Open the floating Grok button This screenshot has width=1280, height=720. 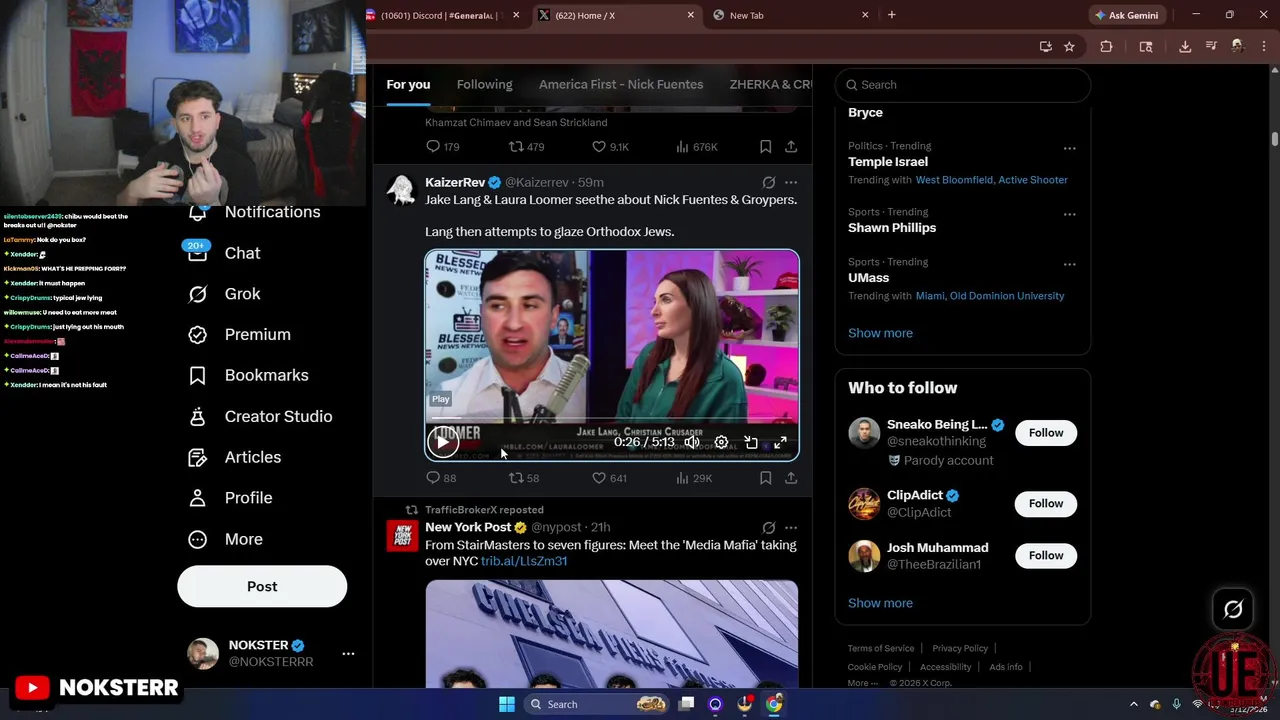click(1233, 609)
